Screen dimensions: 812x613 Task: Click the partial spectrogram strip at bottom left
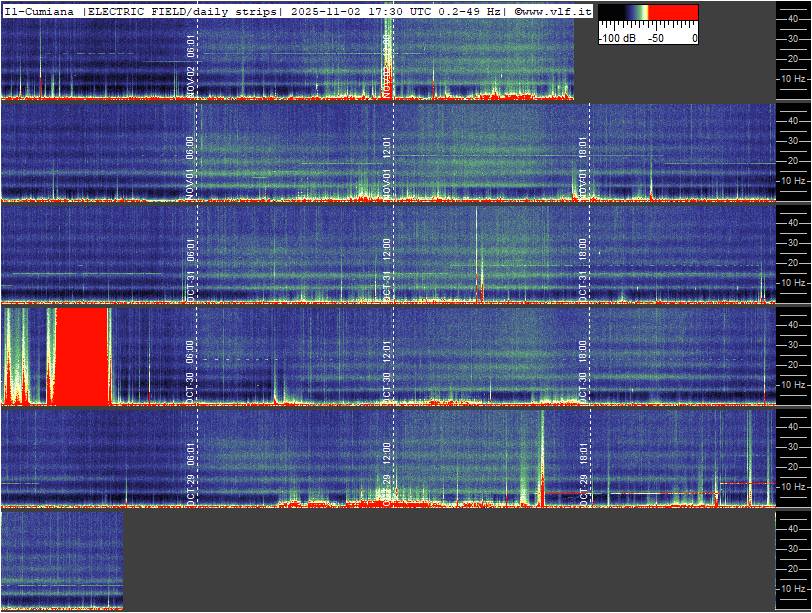pos(62,560)
